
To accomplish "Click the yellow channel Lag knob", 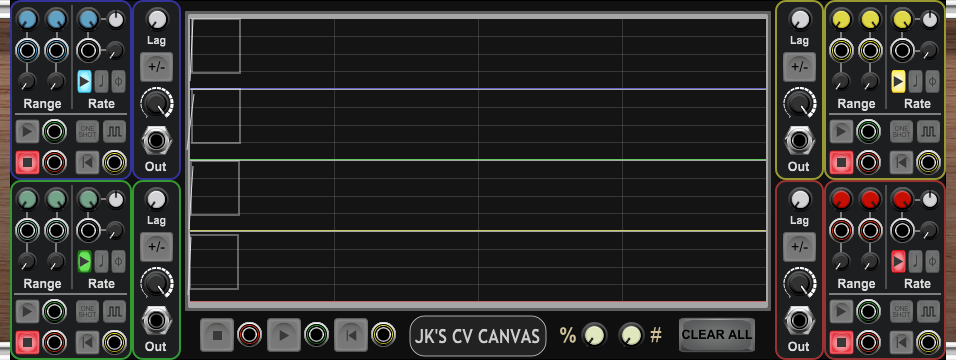I will click(799, 19).
